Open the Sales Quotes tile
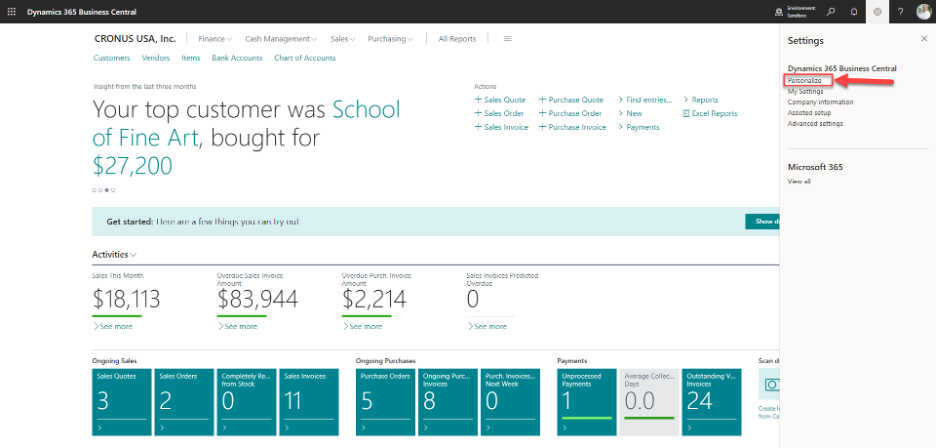The width and height of the screenshot is (936, 448). pyautogui.click(x=122, y=402)
